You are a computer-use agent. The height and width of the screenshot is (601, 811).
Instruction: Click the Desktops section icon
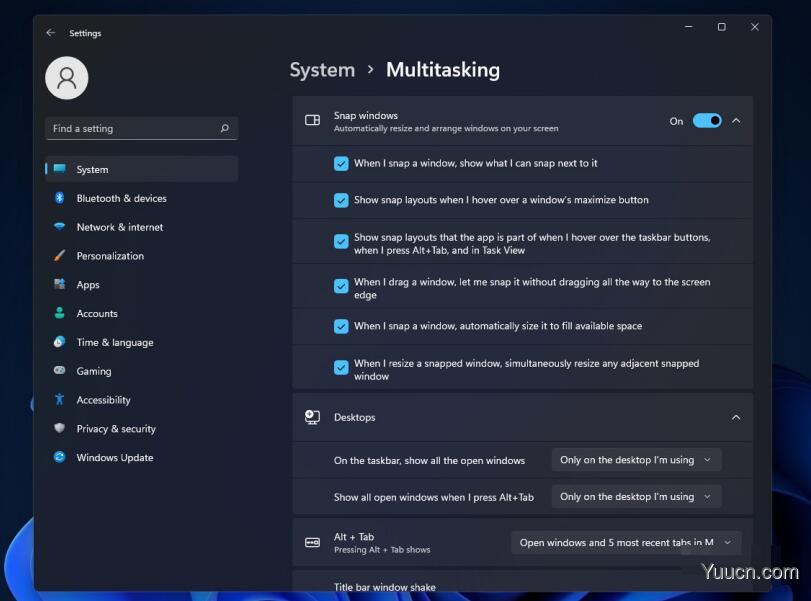312,417
